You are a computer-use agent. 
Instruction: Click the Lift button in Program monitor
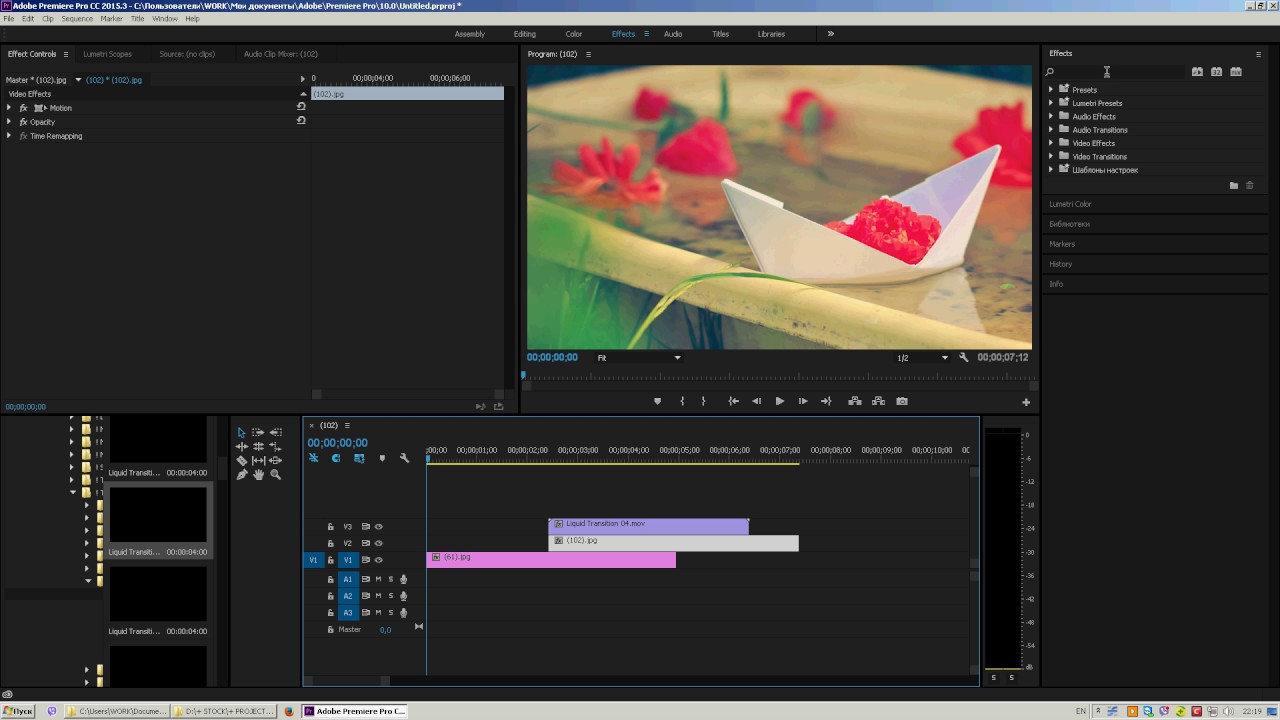(x=855, y=401)
